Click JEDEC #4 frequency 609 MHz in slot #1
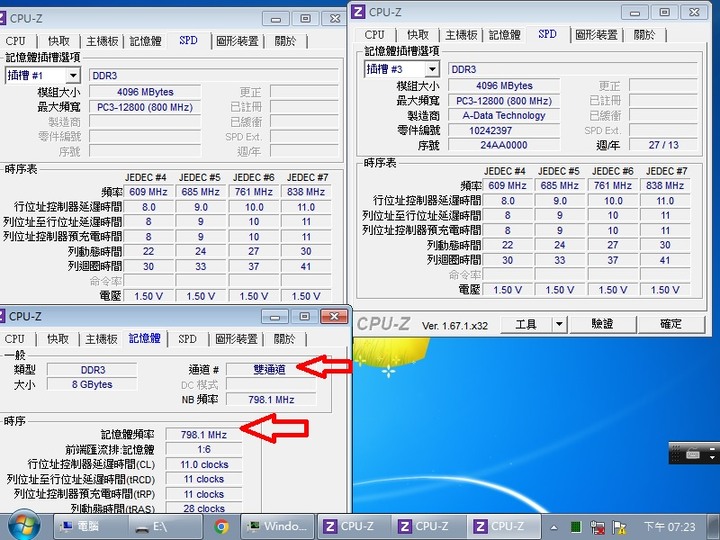Screen dimensions: 720x540 148,191
